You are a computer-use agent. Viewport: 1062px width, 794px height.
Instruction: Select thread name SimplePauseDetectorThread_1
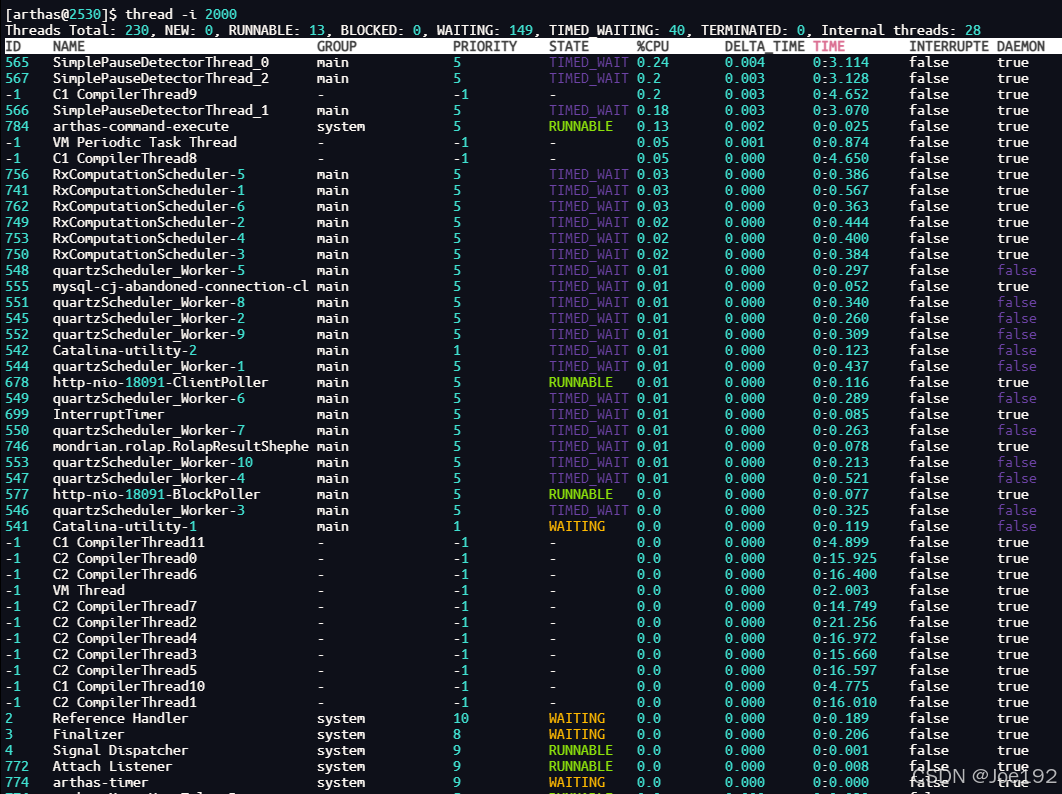pos(161,110)
